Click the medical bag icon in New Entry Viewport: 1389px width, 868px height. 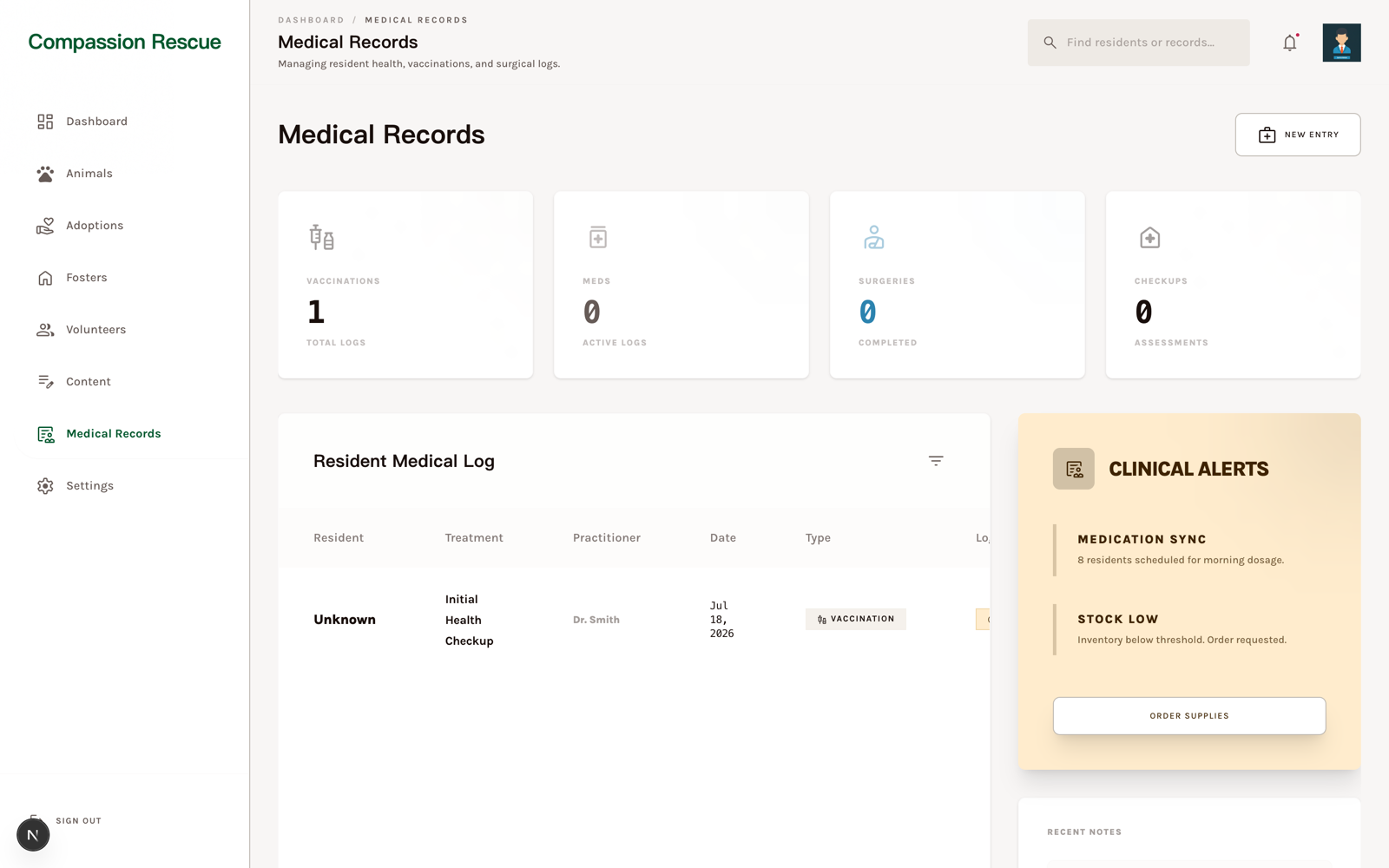click(1267, 135)
